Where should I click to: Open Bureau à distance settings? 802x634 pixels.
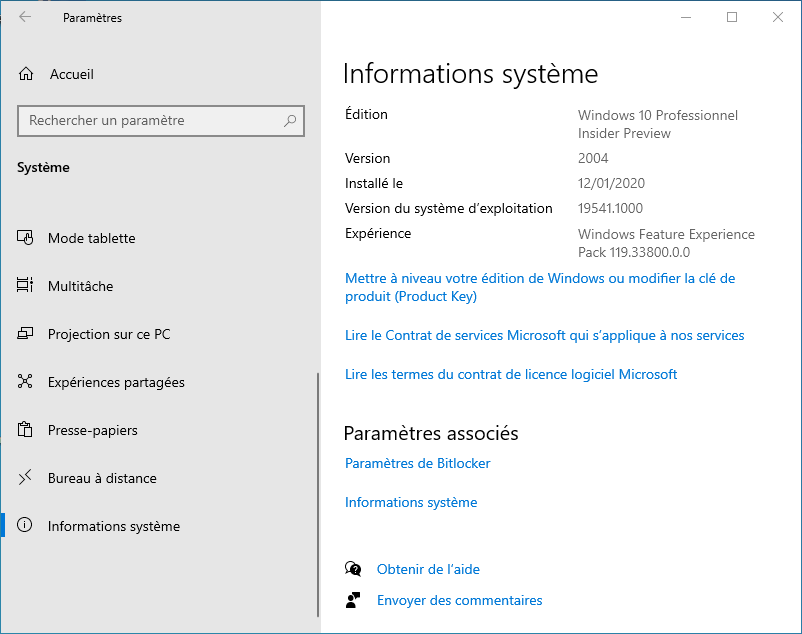tap(102, 478)
